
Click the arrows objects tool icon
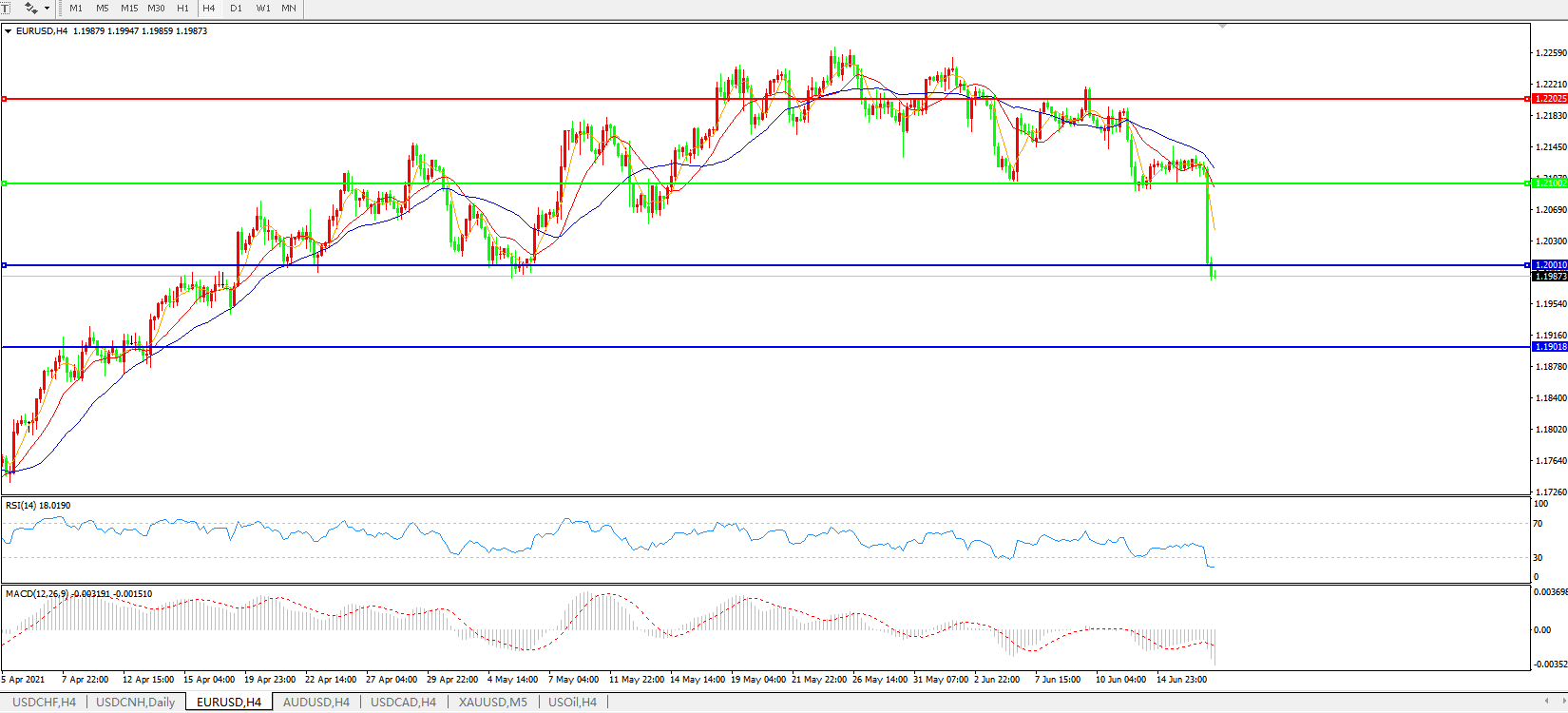[x=31, y=8]
